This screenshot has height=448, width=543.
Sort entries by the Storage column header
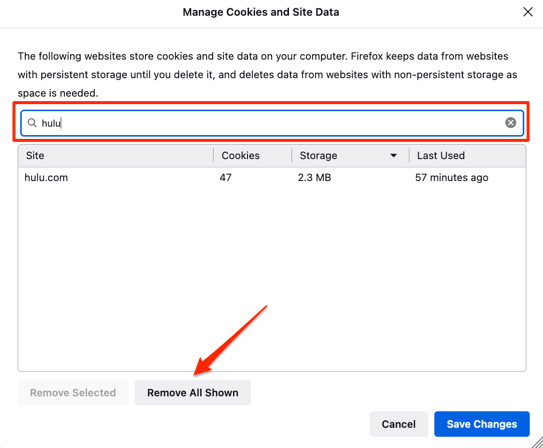pos(350,155)
